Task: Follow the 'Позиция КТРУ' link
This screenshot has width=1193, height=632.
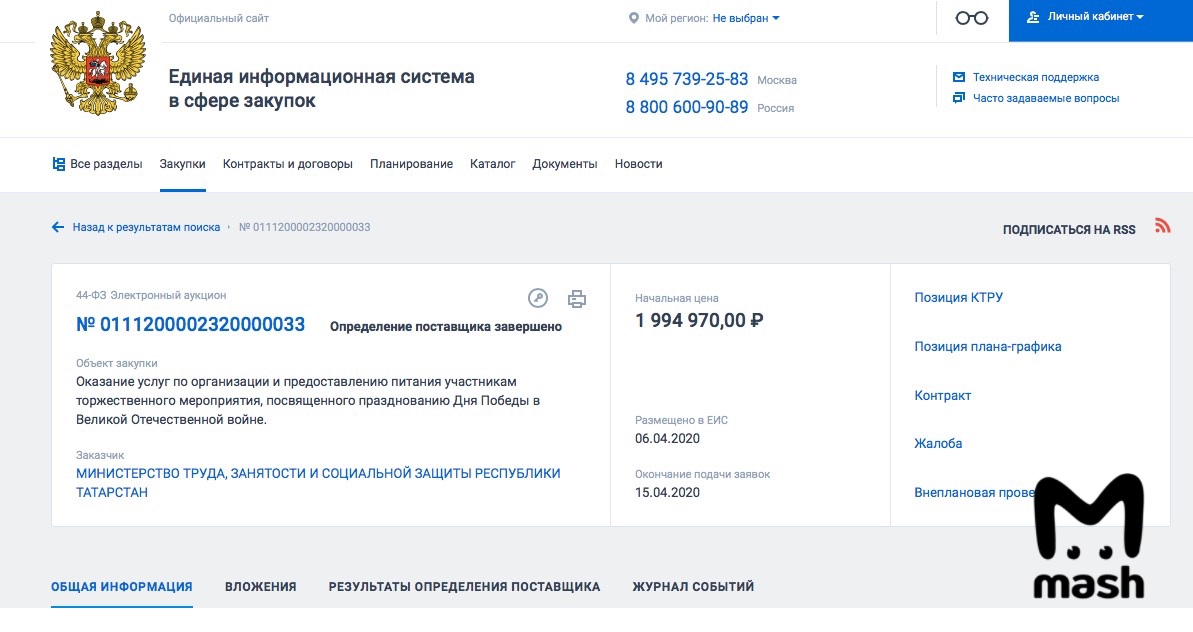Action: 958,297
